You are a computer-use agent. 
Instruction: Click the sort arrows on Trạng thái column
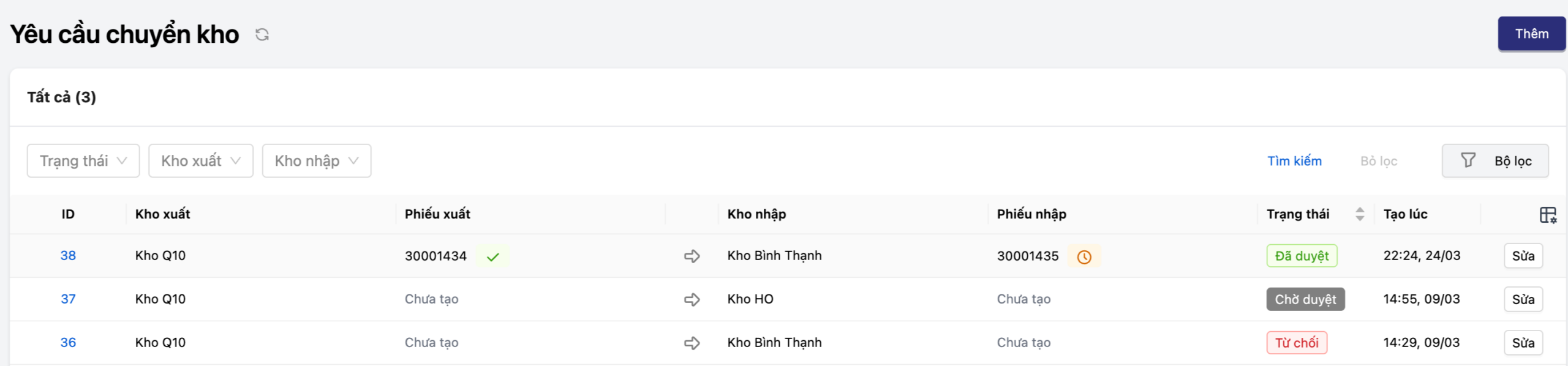[1360, 214]
